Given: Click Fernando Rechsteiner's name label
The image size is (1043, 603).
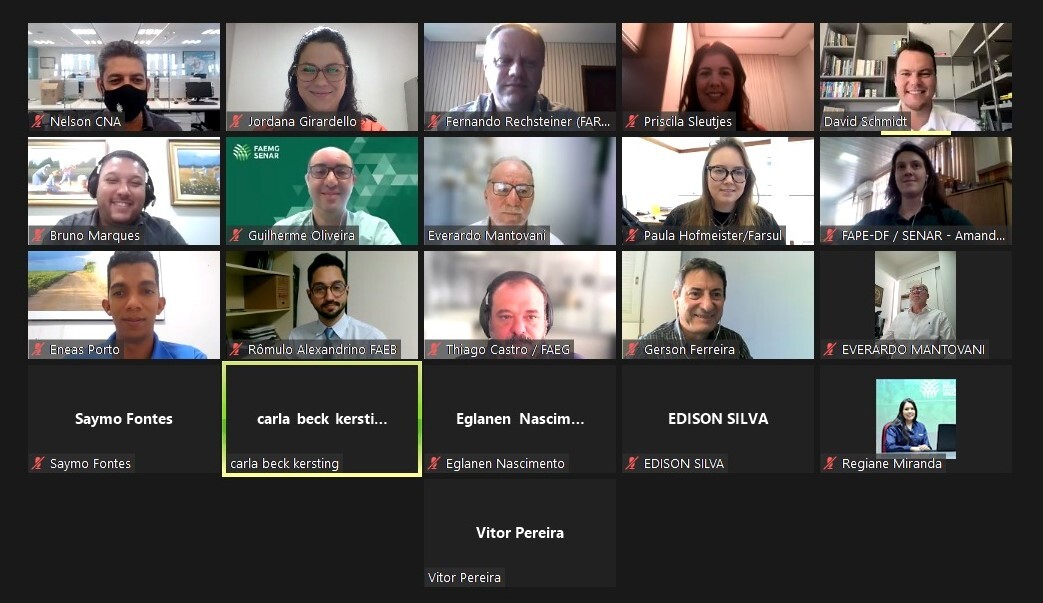Looking at the screenshot, I should click(x=527, y=122).
